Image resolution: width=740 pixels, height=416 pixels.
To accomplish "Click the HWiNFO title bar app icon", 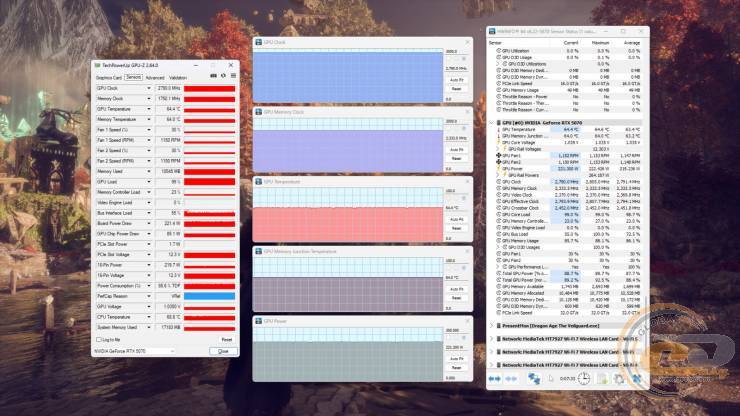I will click(492, 31).
